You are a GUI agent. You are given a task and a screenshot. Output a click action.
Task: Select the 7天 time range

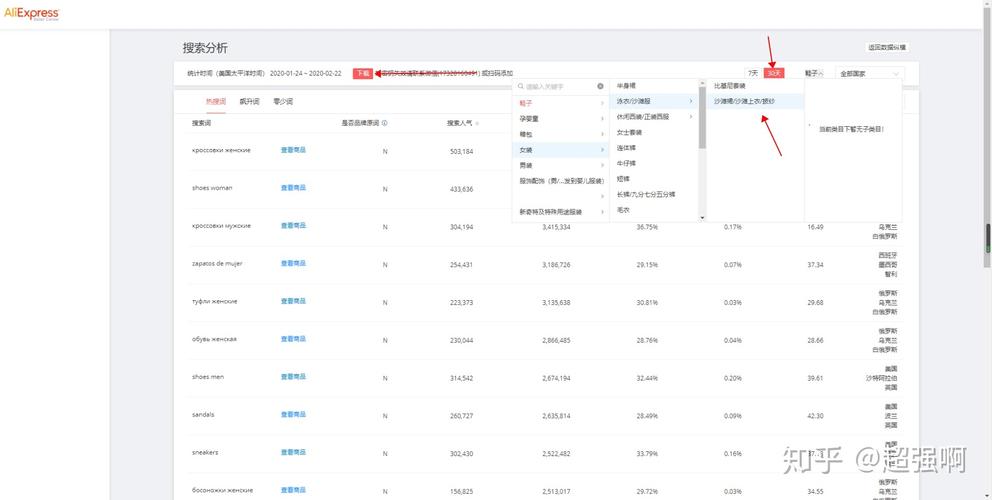(752, 73)
